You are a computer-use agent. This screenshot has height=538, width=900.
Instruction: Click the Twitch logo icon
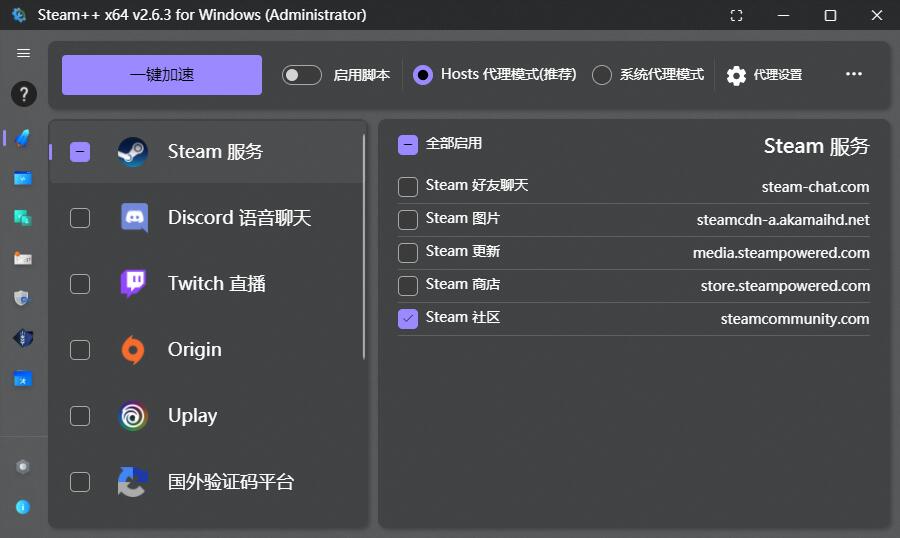(x=133, y=284)
